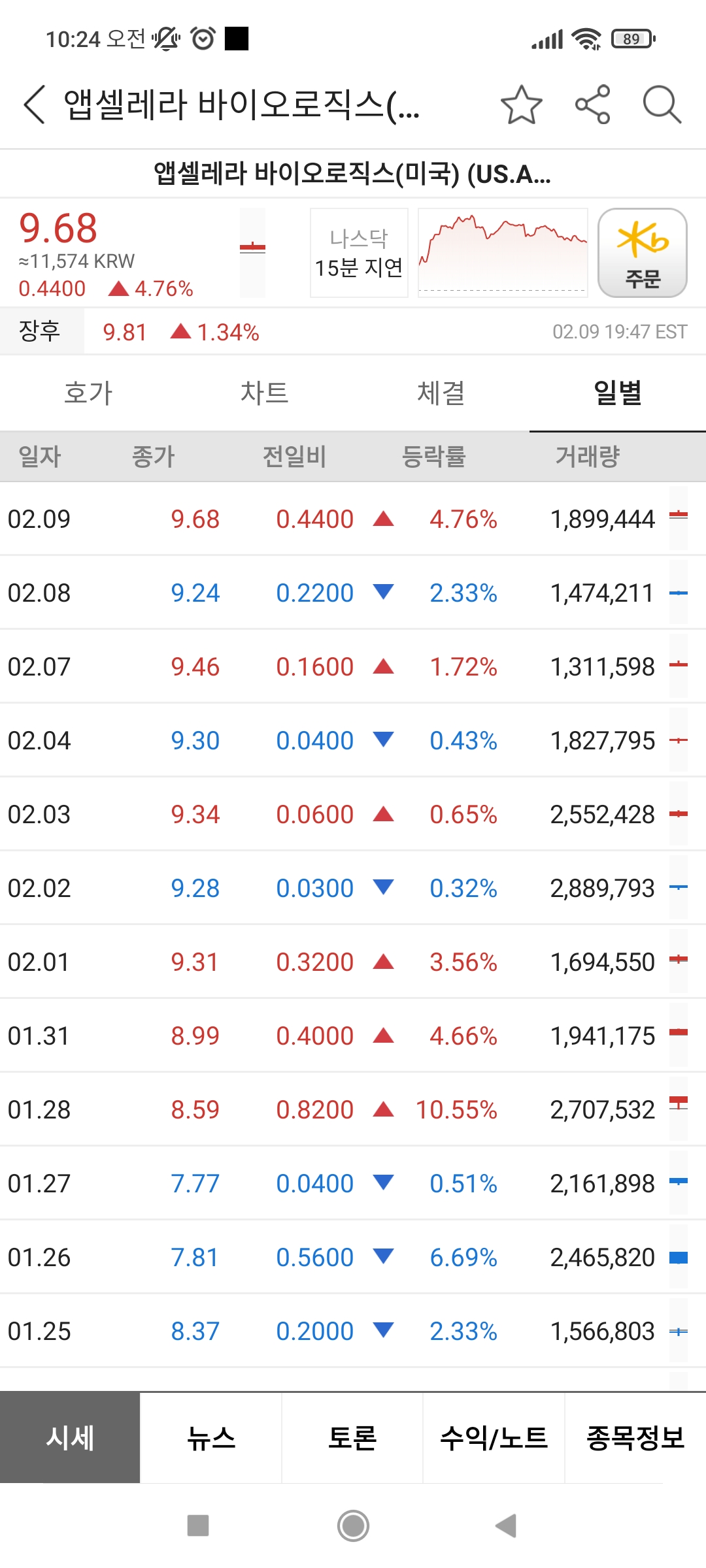Image resolution: width=706 pixels, height=1568 pixels.
Task: Tap the current price 9.68 headline
Action: point(58,229)
